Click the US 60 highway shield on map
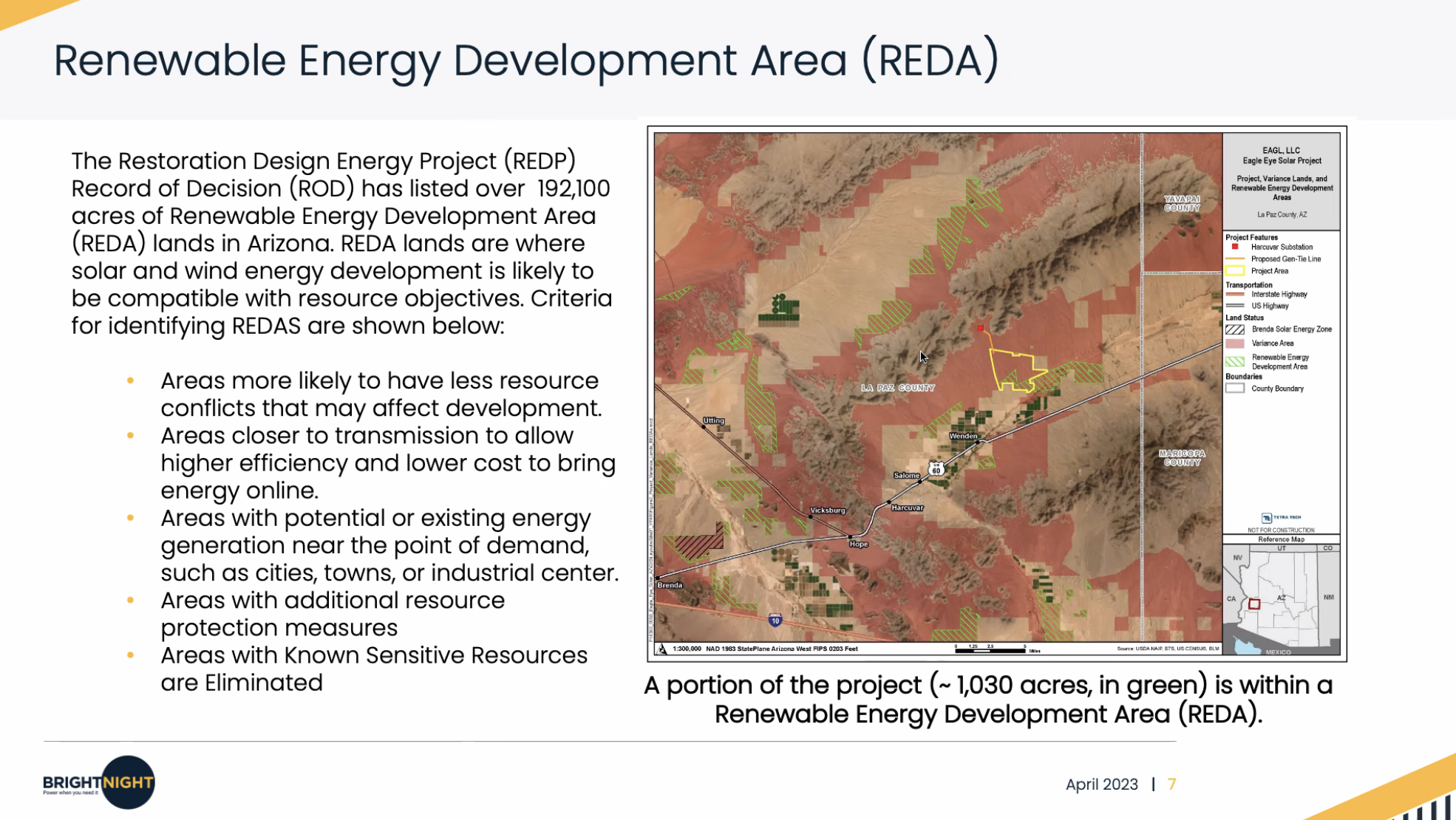The width and height of the screenshot is (1456, 820). coord(936,469)
